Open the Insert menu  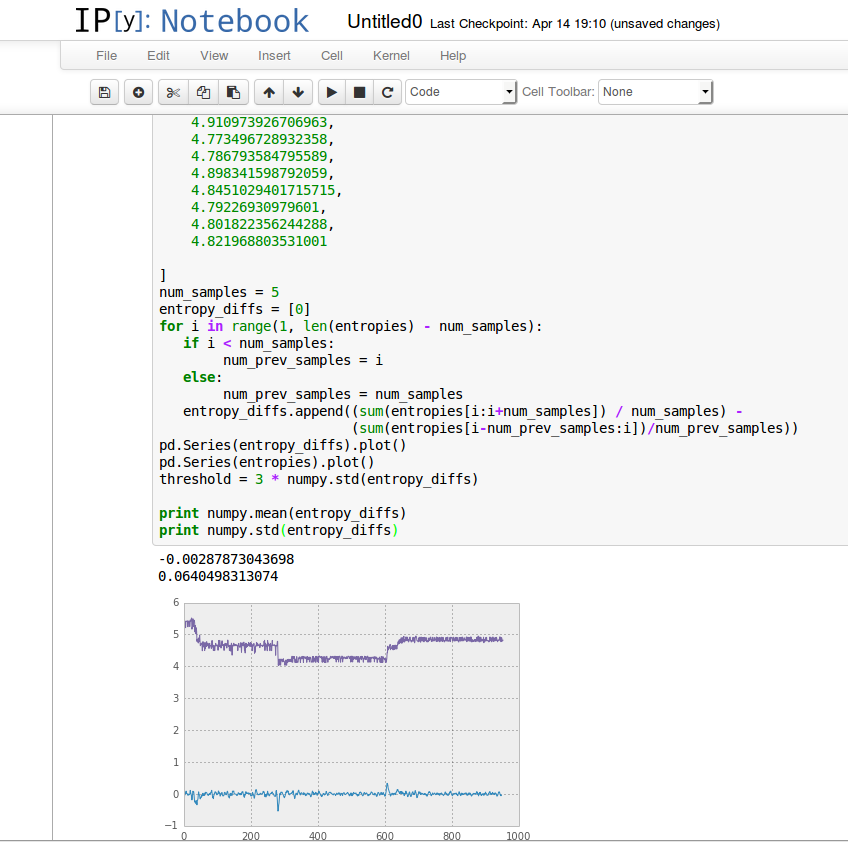point(274,56)
